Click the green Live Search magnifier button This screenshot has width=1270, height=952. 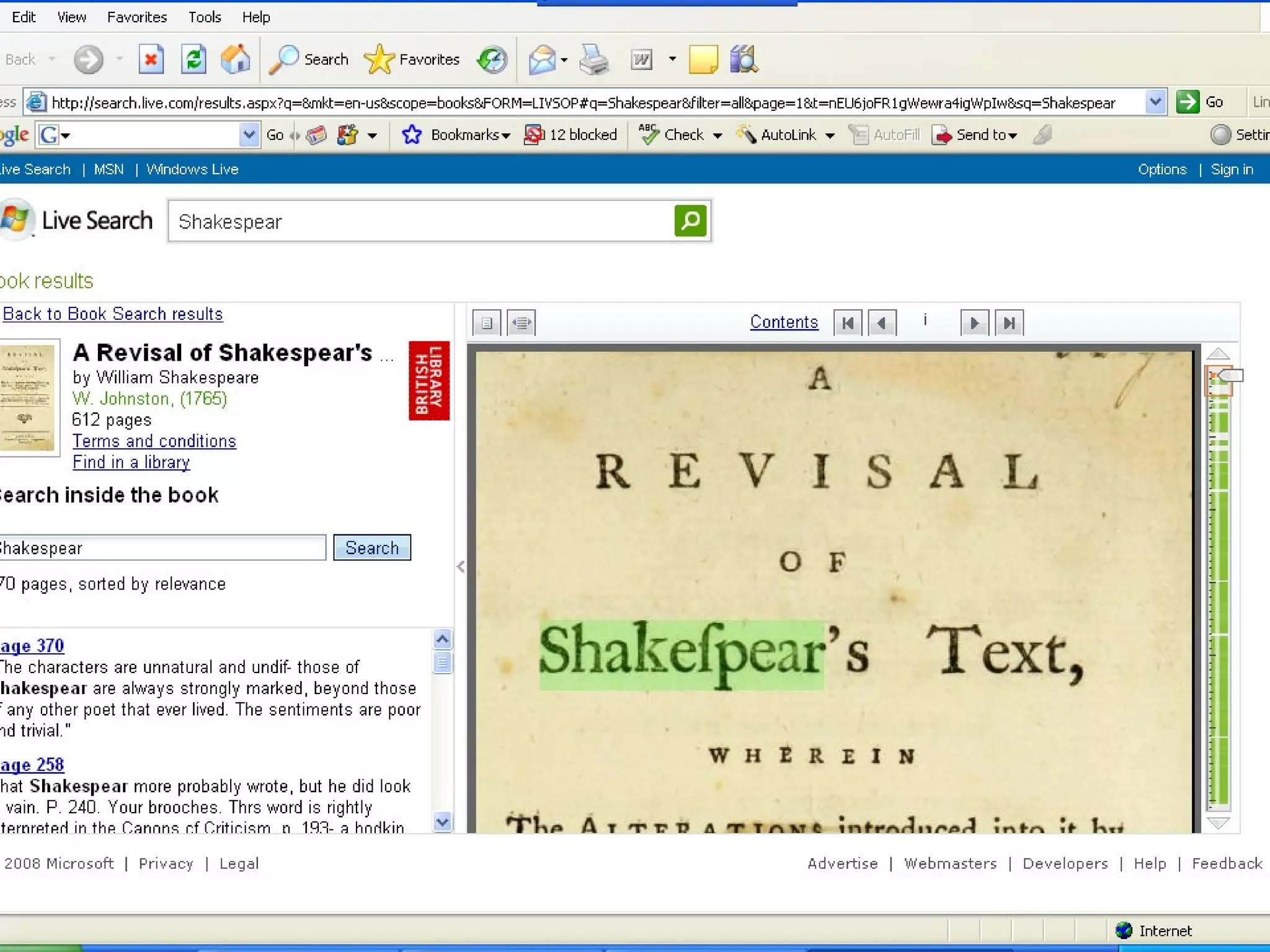690,221
